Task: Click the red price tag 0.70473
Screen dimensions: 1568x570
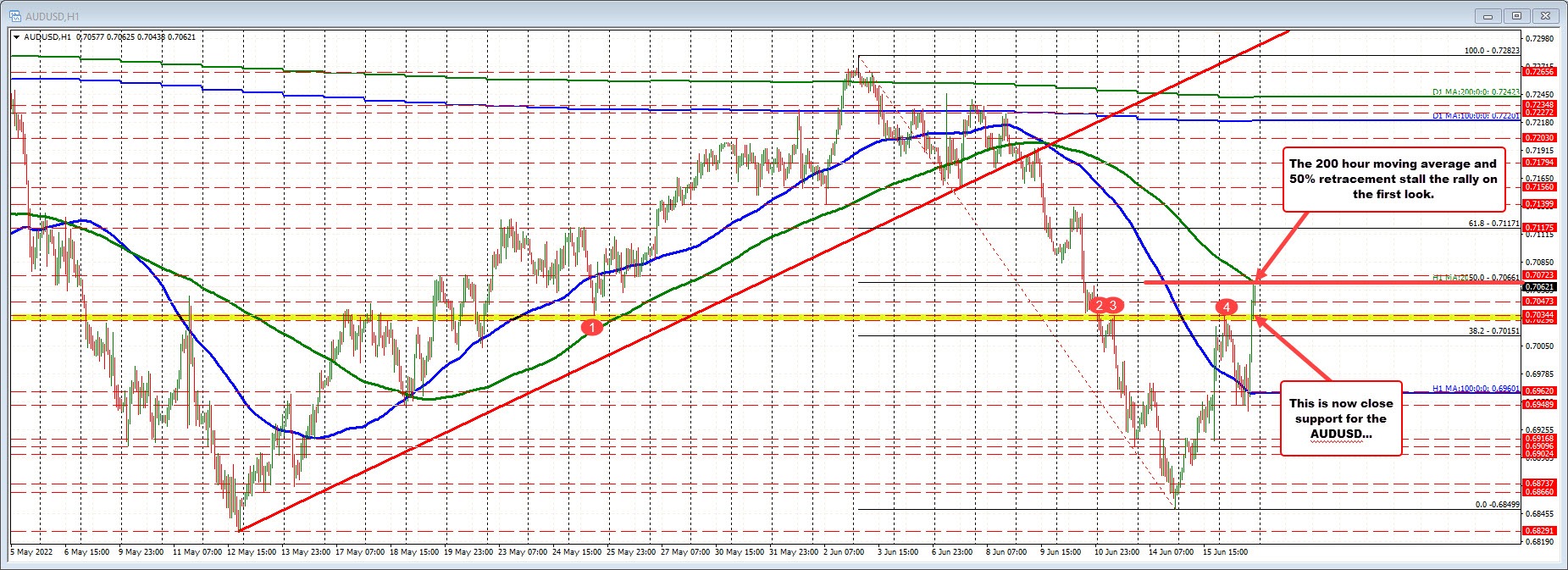Action: click(x=1539, y=302)
